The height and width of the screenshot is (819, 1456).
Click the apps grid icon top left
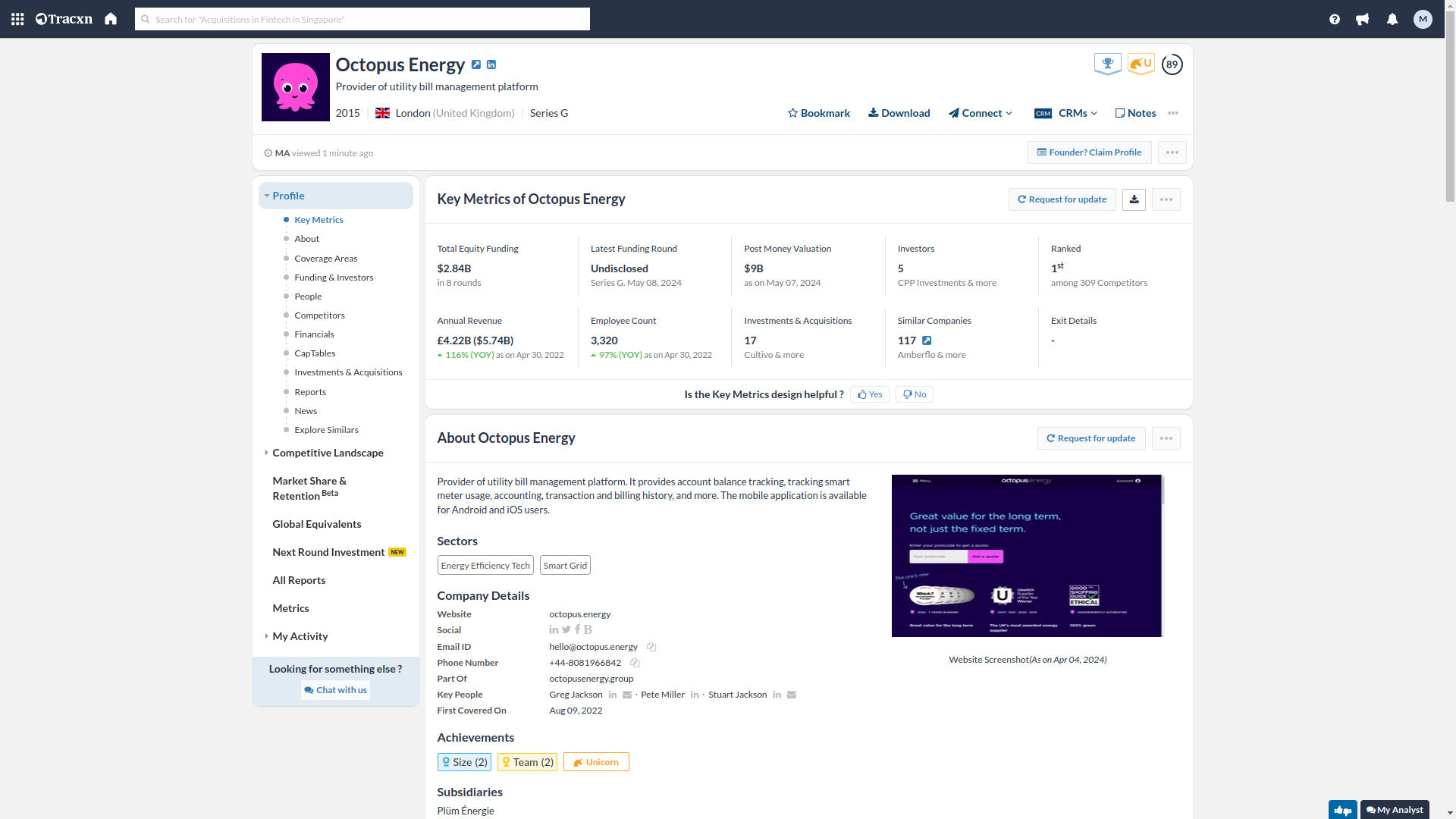coord(17,19)
